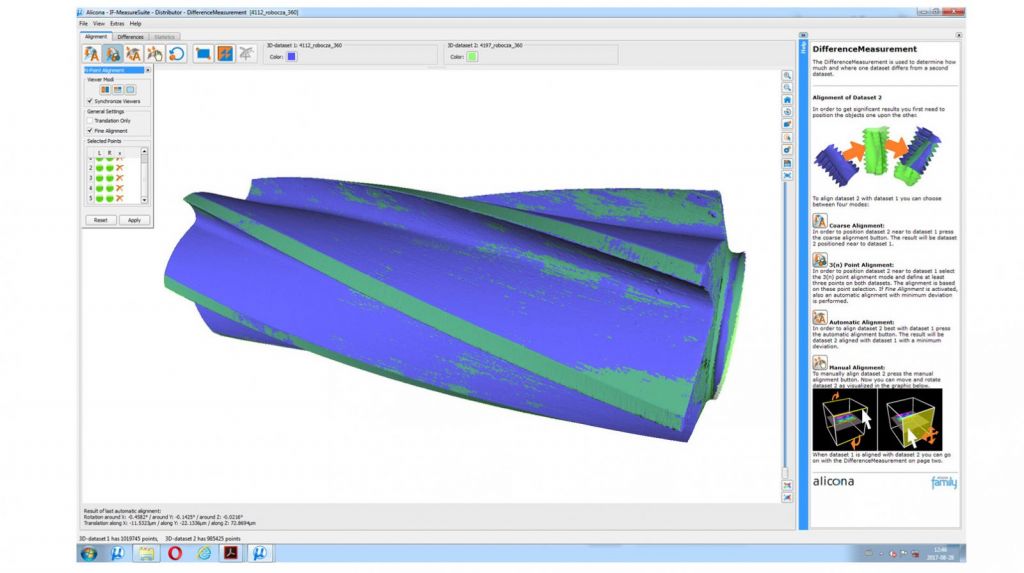
Task: Choose side-by-side viewer mode icon
Action: [104, 90]
